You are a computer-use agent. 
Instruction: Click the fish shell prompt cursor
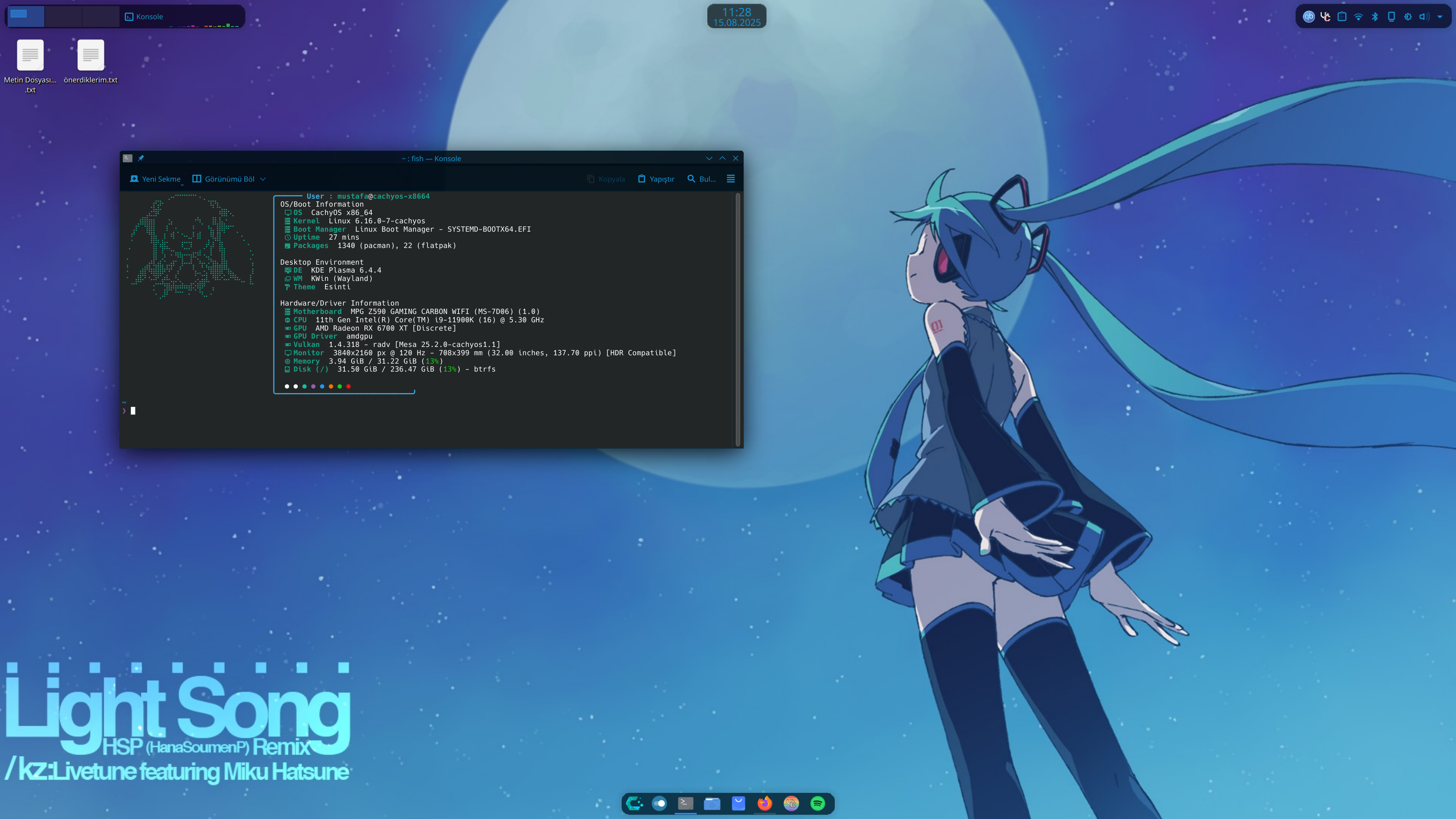(133, 411)
